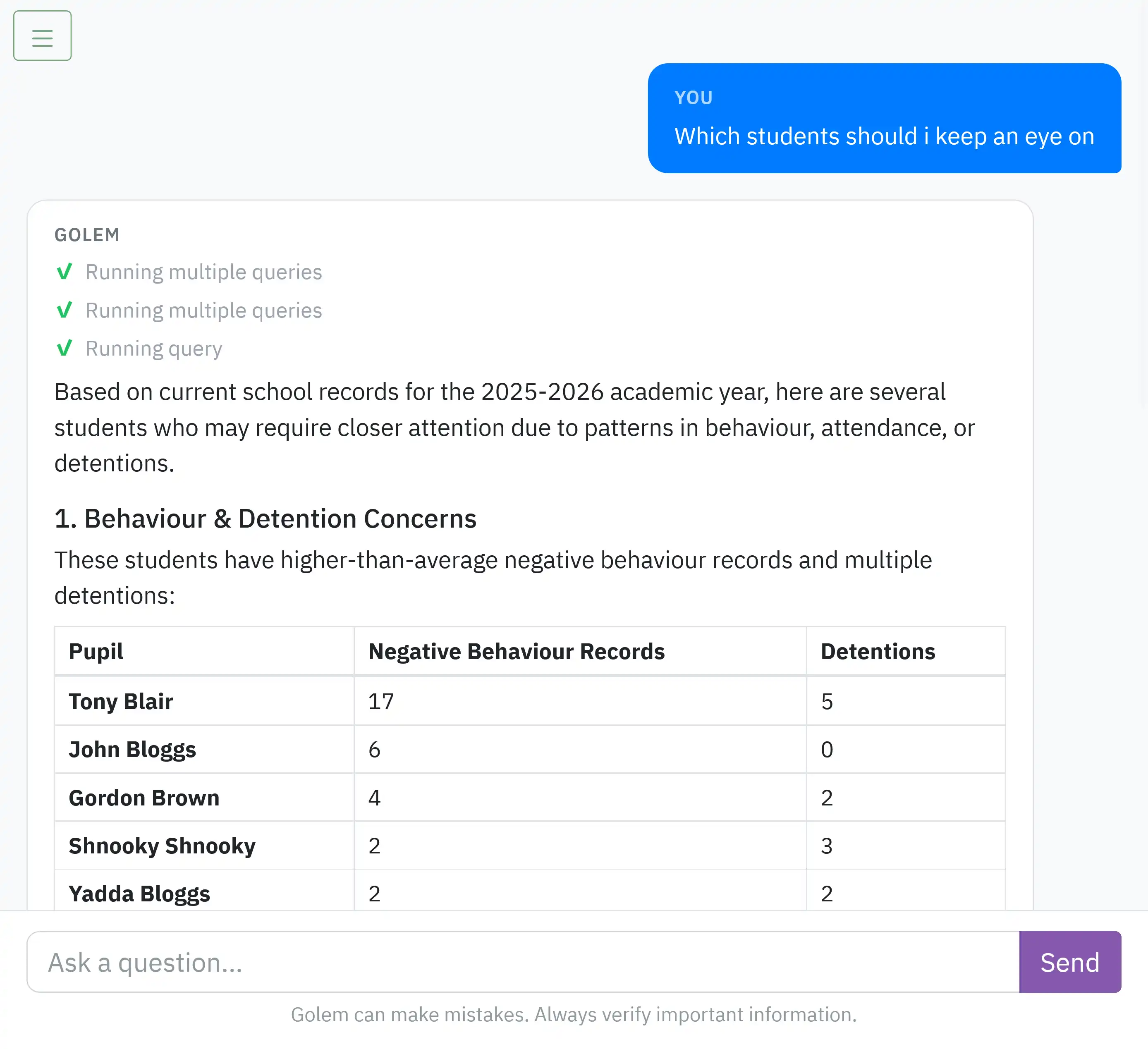Sort by Negative Behaviour Records header

point(517,651)
